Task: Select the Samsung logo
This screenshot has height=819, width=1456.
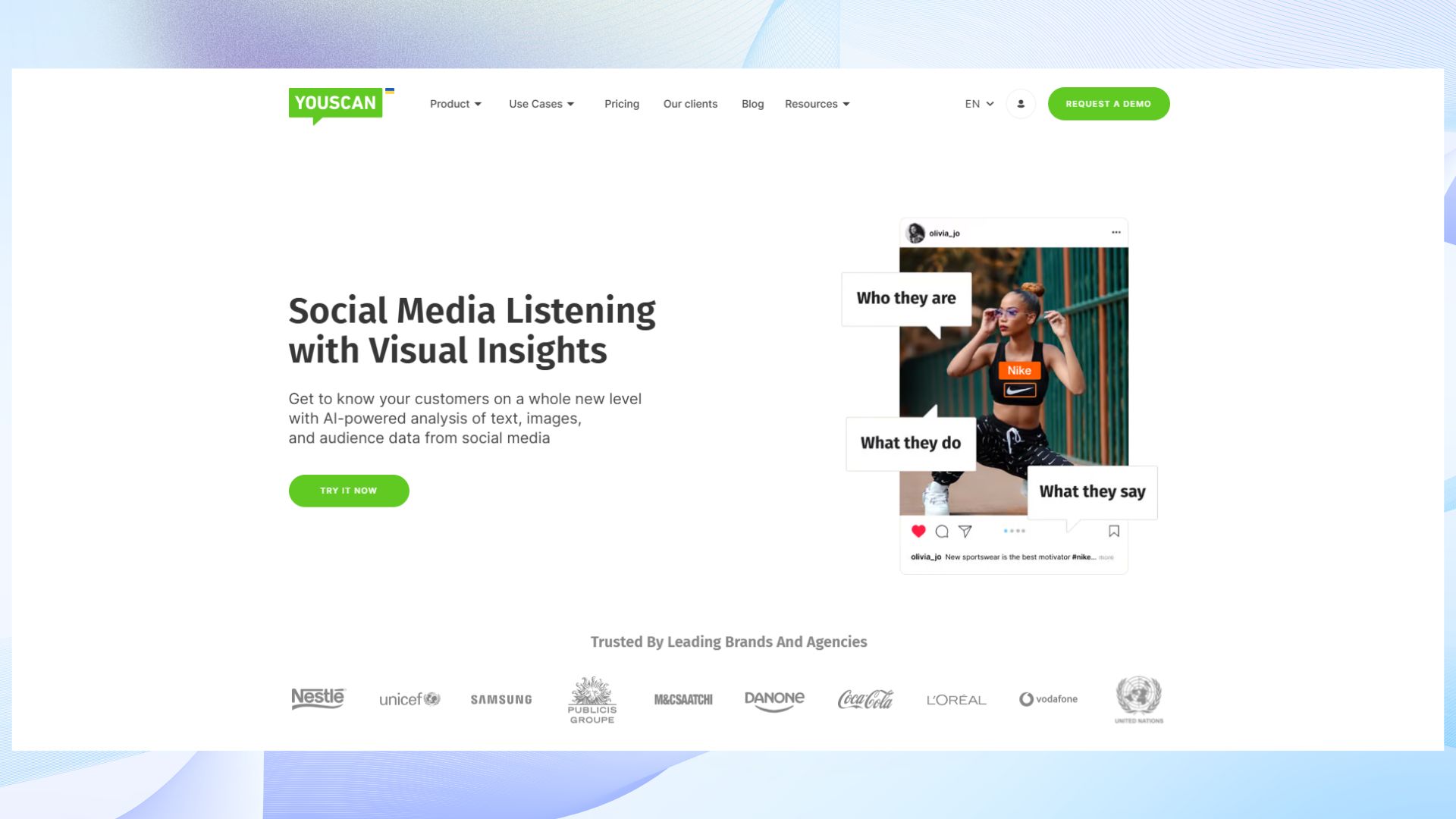Action: click(500, 699)
